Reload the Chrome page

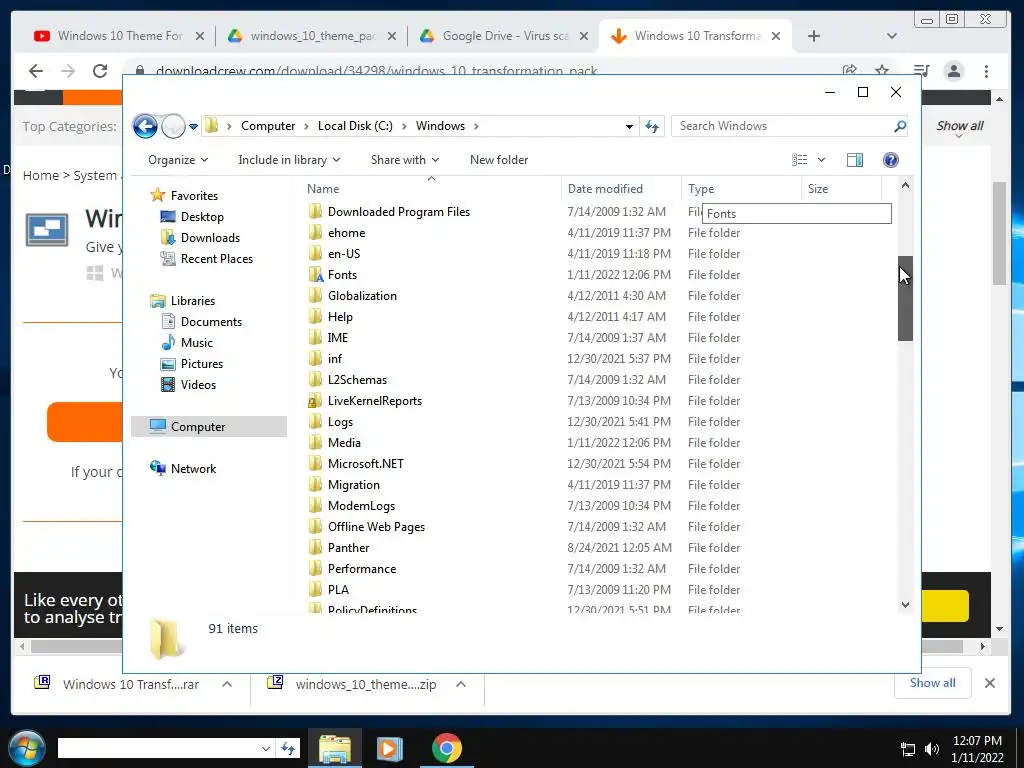point(100,71)
